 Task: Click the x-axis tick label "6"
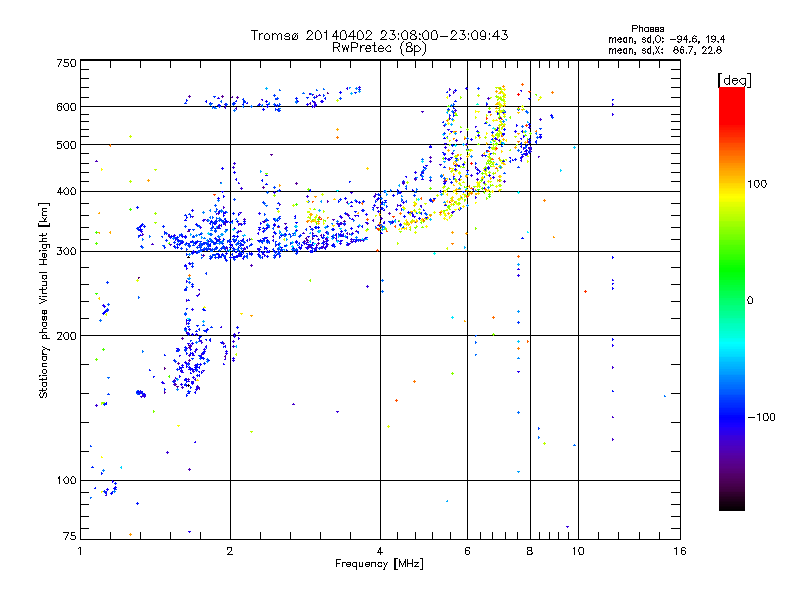[467, 551]
